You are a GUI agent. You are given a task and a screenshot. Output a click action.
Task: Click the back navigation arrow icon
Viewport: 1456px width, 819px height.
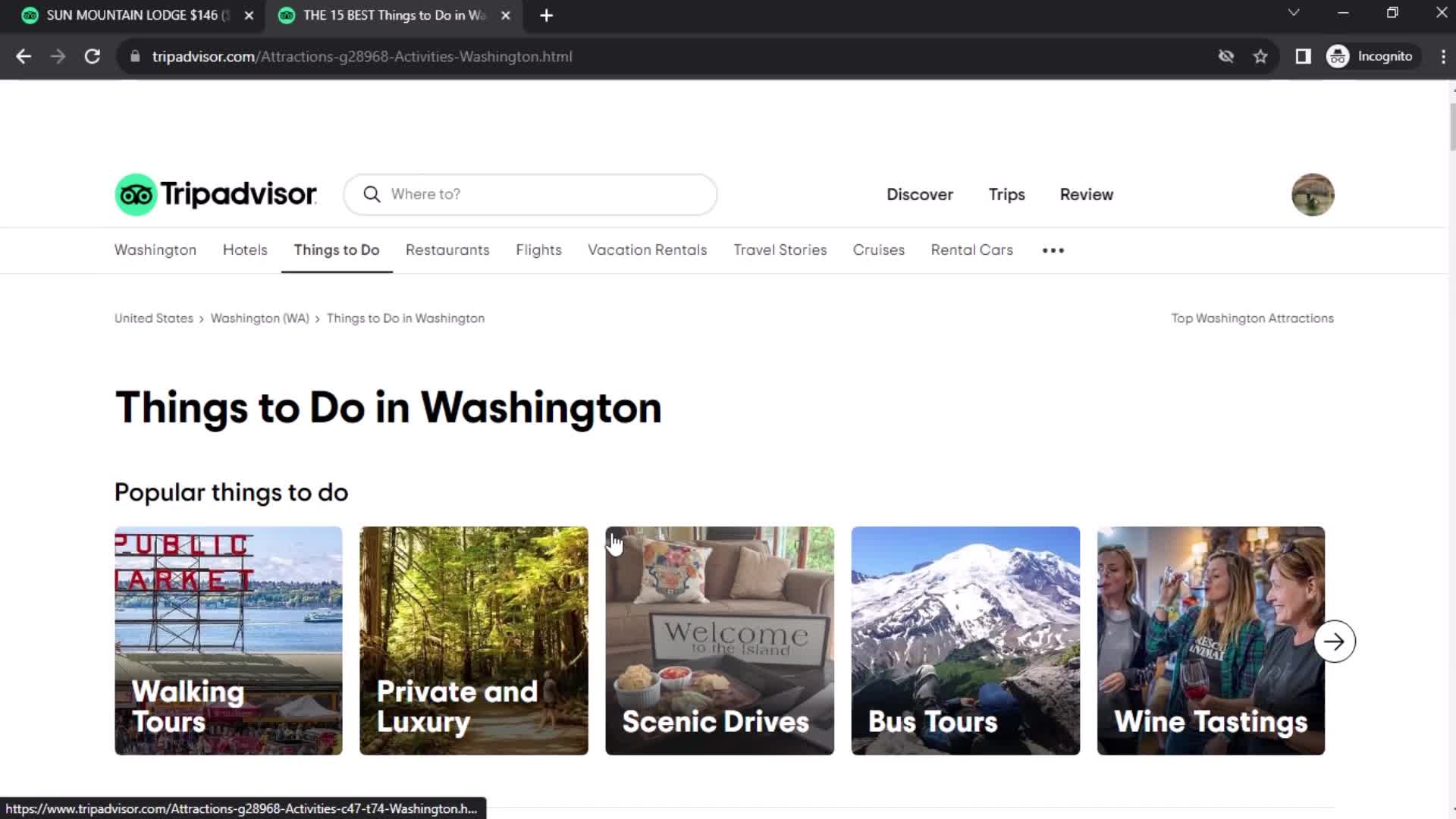click(x=24, y=55)
